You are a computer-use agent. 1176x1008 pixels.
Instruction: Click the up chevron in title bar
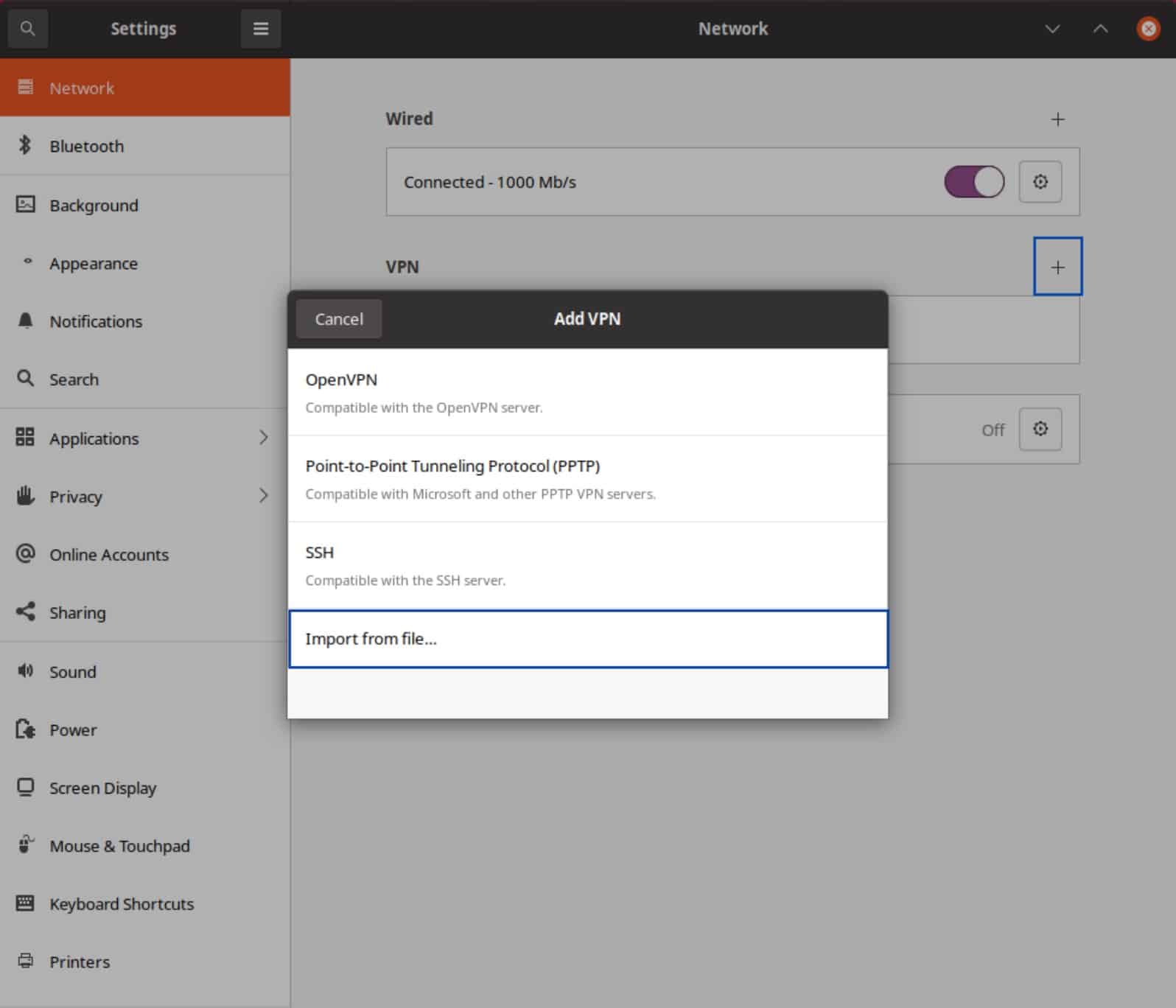tap(1100, 29)
